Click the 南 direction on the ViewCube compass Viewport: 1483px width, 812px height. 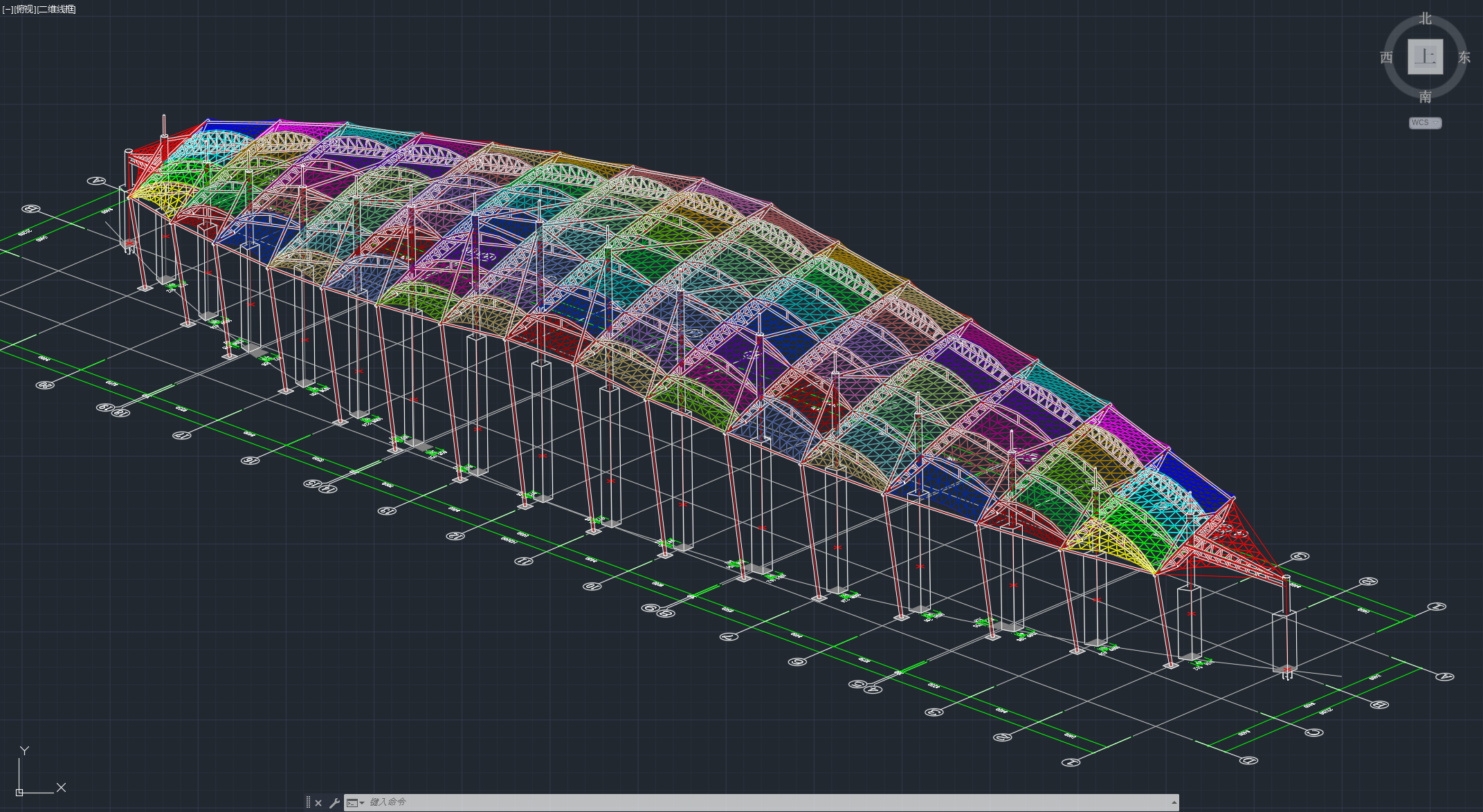click(x=1425, y=97)
